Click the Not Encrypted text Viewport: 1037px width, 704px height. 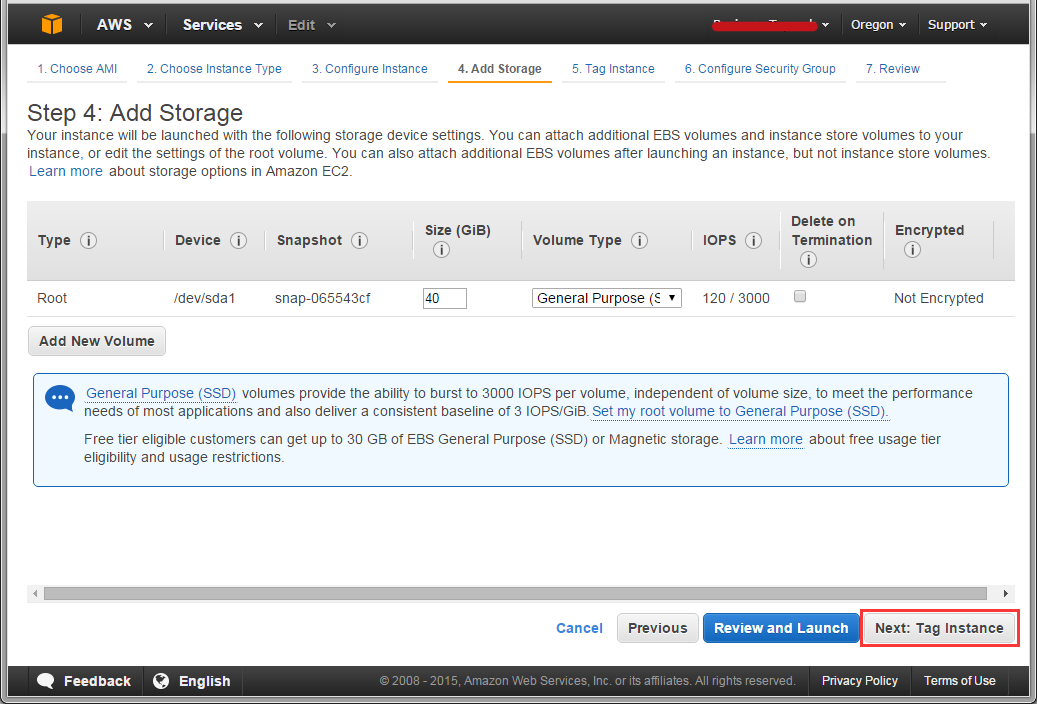coord(938,298)
